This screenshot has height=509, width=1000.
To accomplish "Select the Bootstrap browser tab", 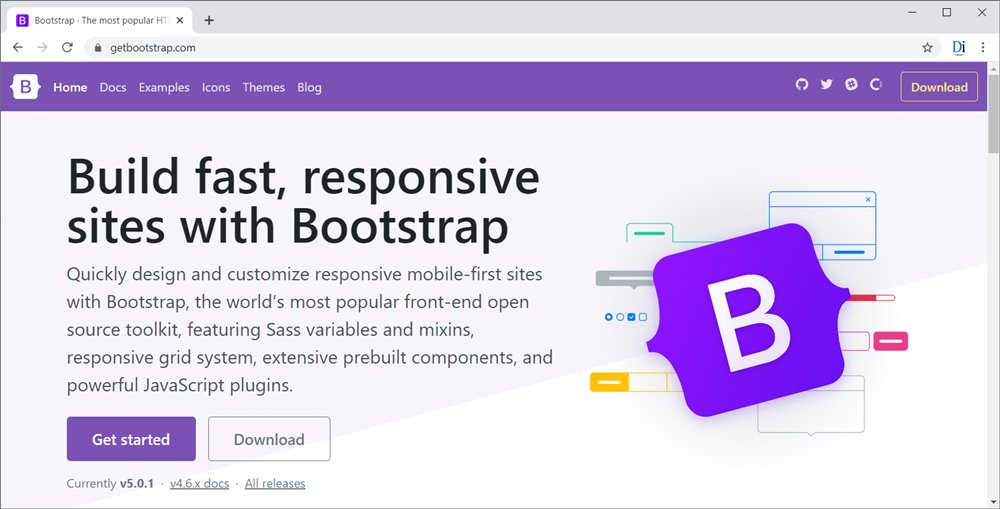I will (x=100, y=20).
